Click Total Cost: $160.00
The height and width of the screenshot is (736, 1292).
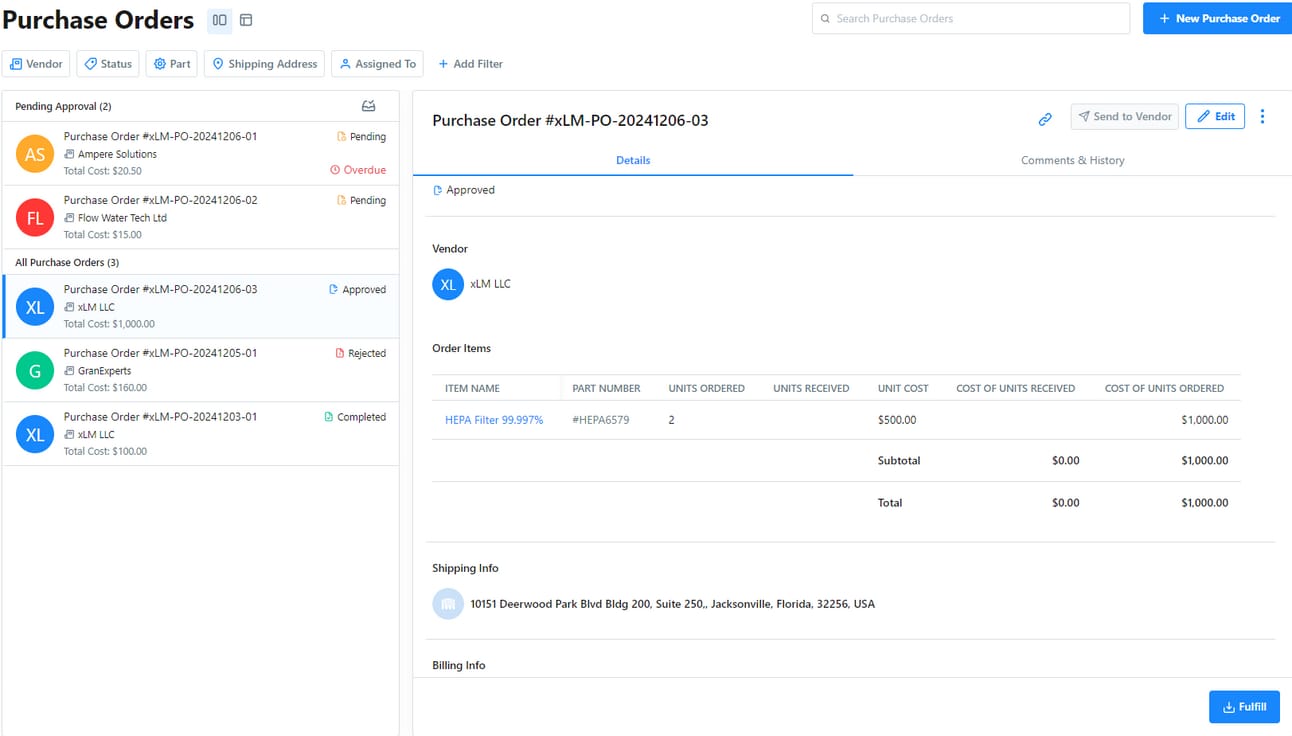click(105, 388)
